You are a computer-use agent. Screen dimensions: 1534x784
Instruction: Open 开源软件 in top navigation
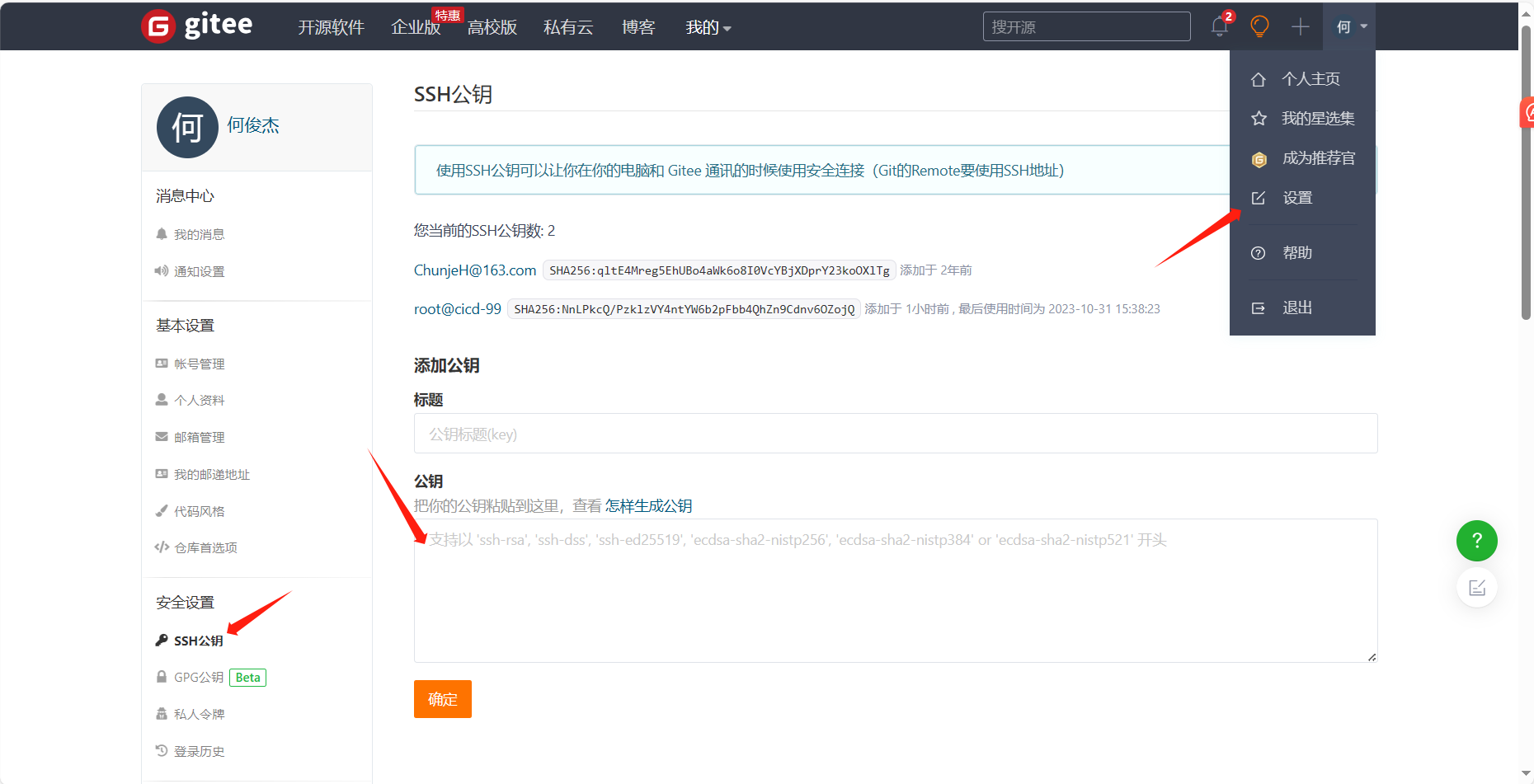point(331,27)
